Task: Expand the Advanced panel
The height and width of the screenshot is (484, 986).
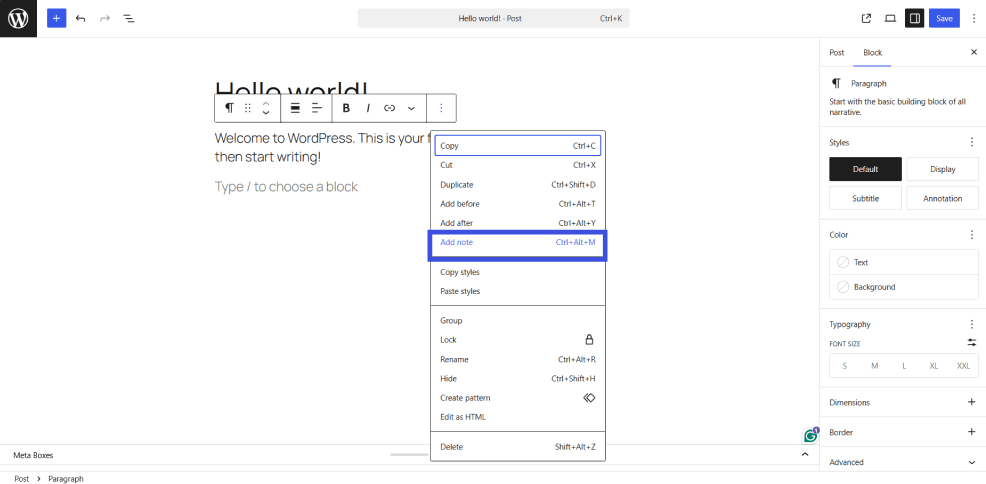Action: click(x=903, y=462)
